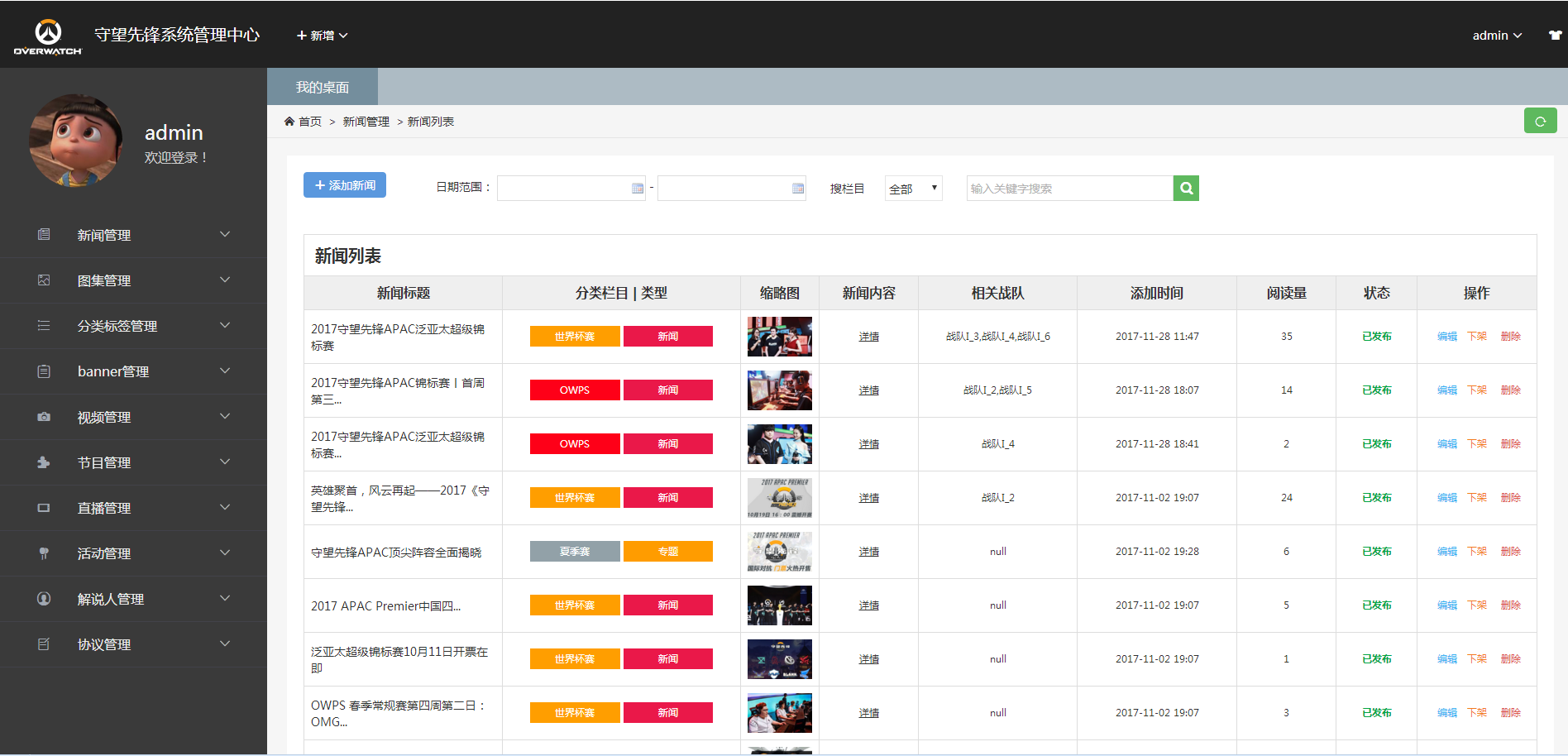
Task: Open thumbnail of 英雄聚首 news row
Action: [x=780, y=498]
